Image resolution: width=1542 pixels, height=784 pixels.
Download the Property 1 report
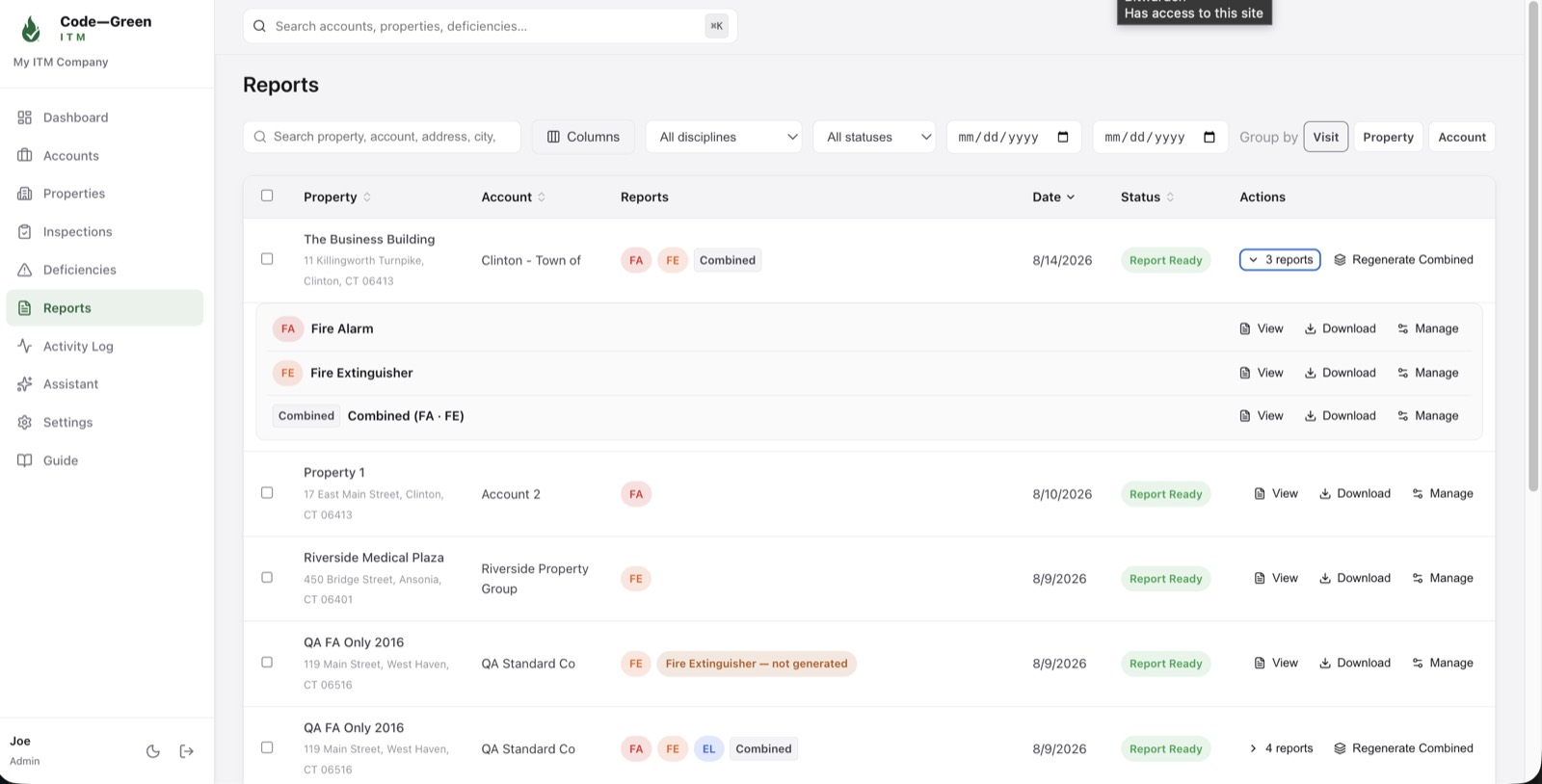point(1354,494)
